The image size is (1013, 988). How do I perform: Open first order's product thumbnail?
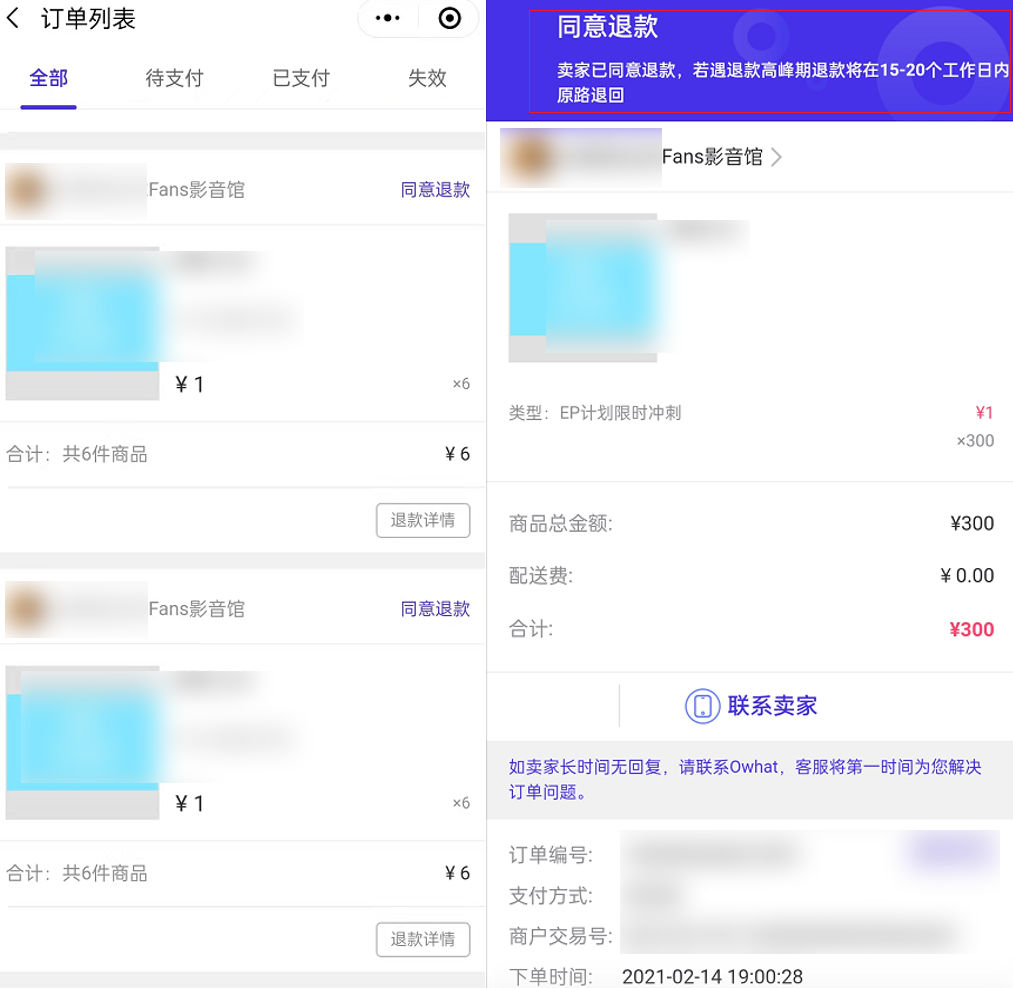point(83,323)
